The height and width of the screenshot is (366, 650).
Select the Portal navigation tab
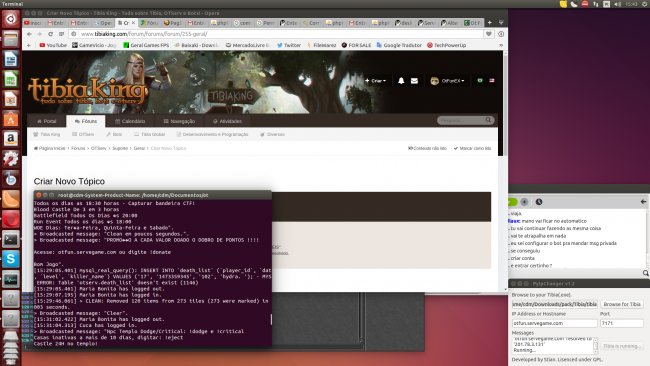[x=46, y=121]
